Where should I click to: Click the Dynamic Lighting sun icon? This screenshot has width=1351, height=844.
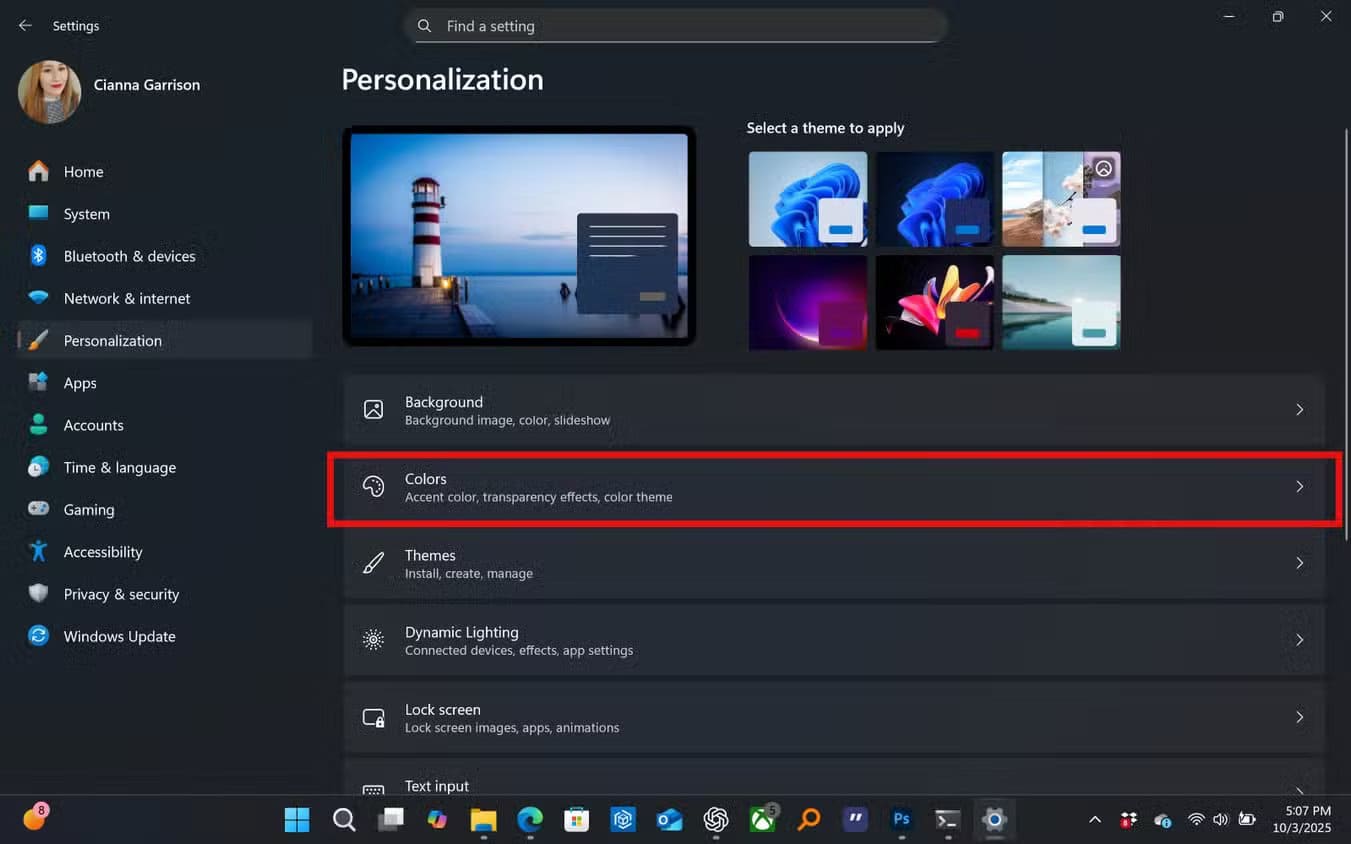(x=373, y=640)
